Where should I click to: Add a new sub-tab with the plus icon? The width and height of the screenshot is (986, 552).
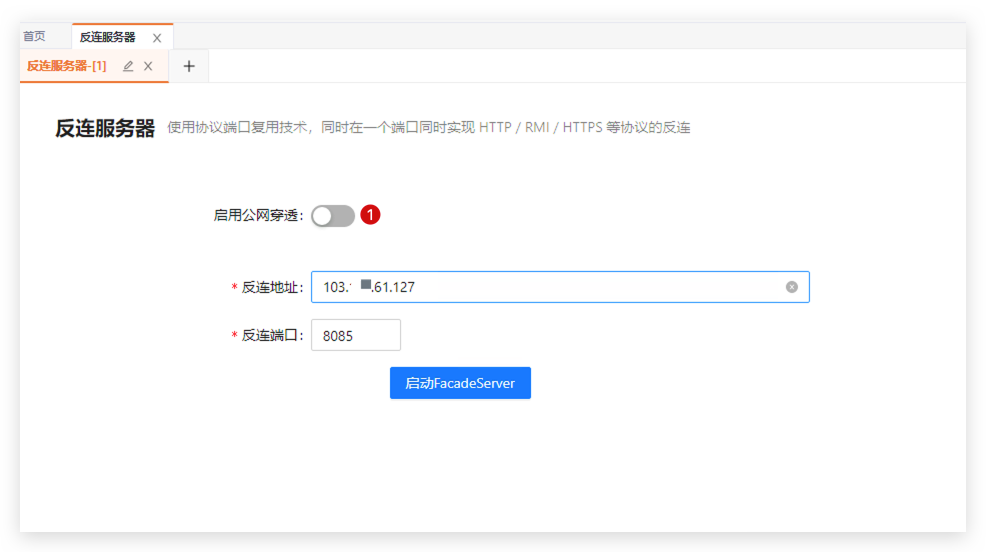point(189,66)
